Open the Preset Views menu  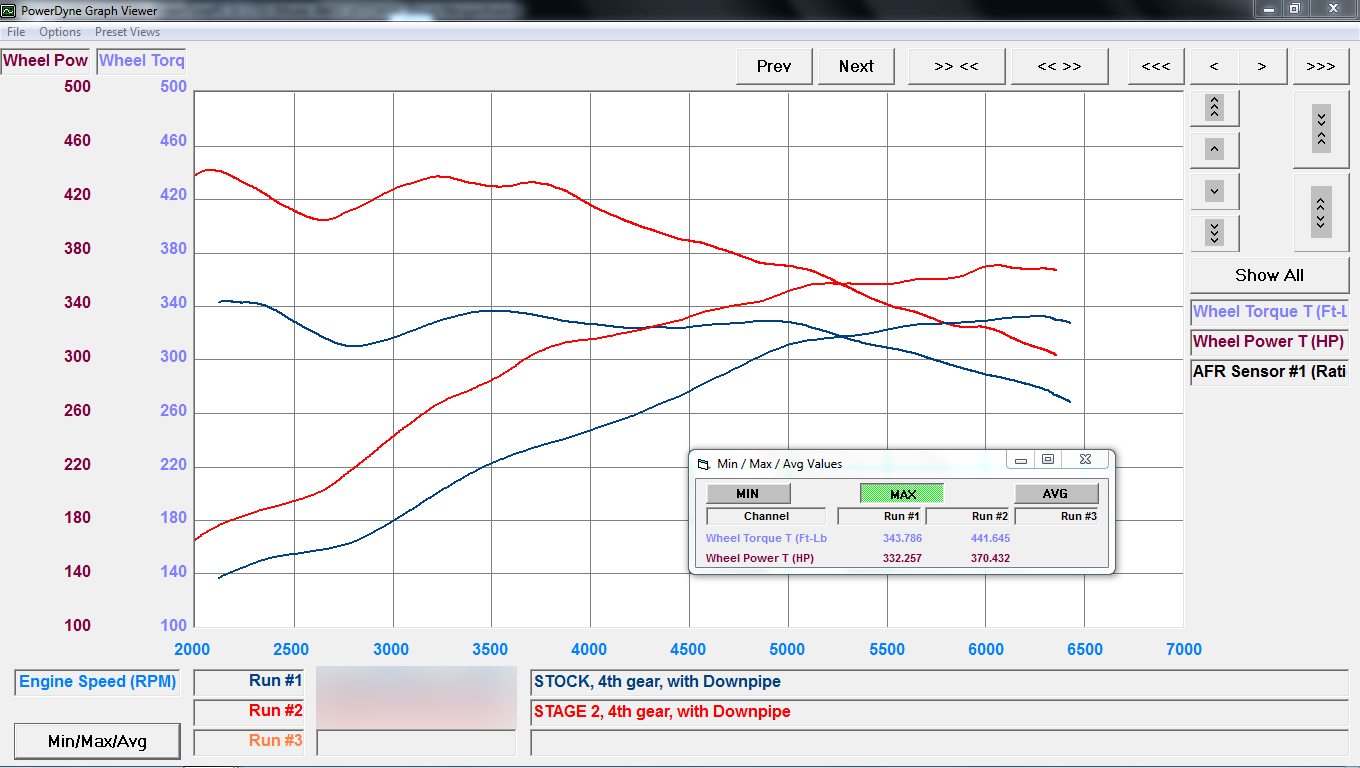point(127,32)
